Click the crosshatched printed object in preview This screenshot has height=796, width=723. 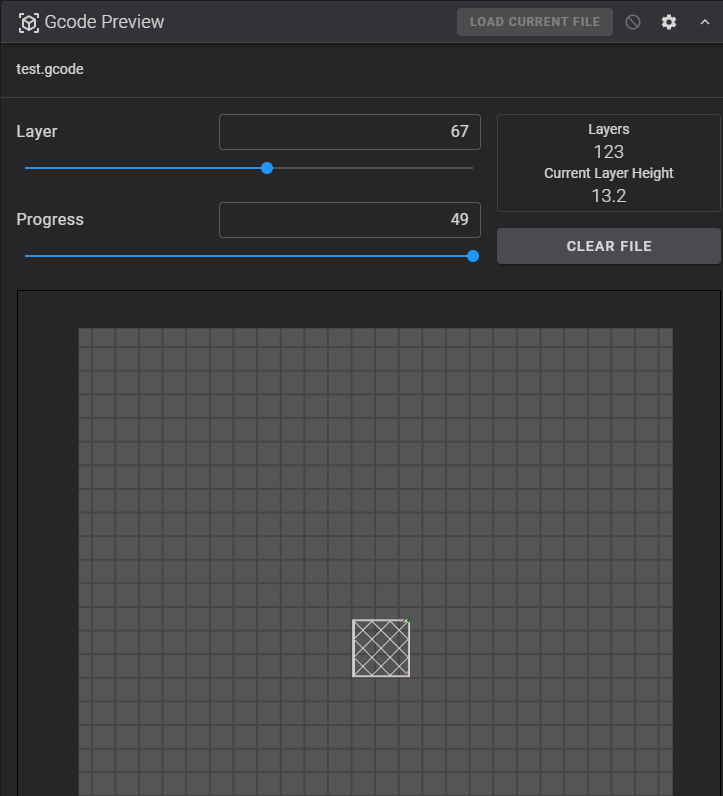click(x=381, y=648)
